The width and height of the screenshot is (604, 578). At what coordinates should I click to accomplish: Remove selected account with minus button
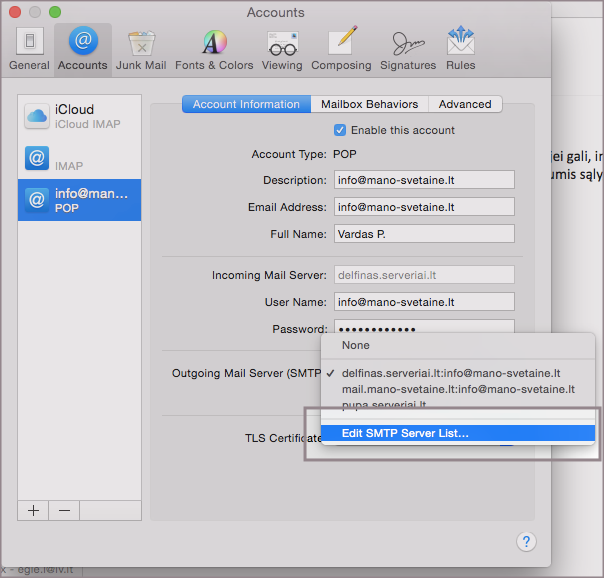tap(64, 510)
